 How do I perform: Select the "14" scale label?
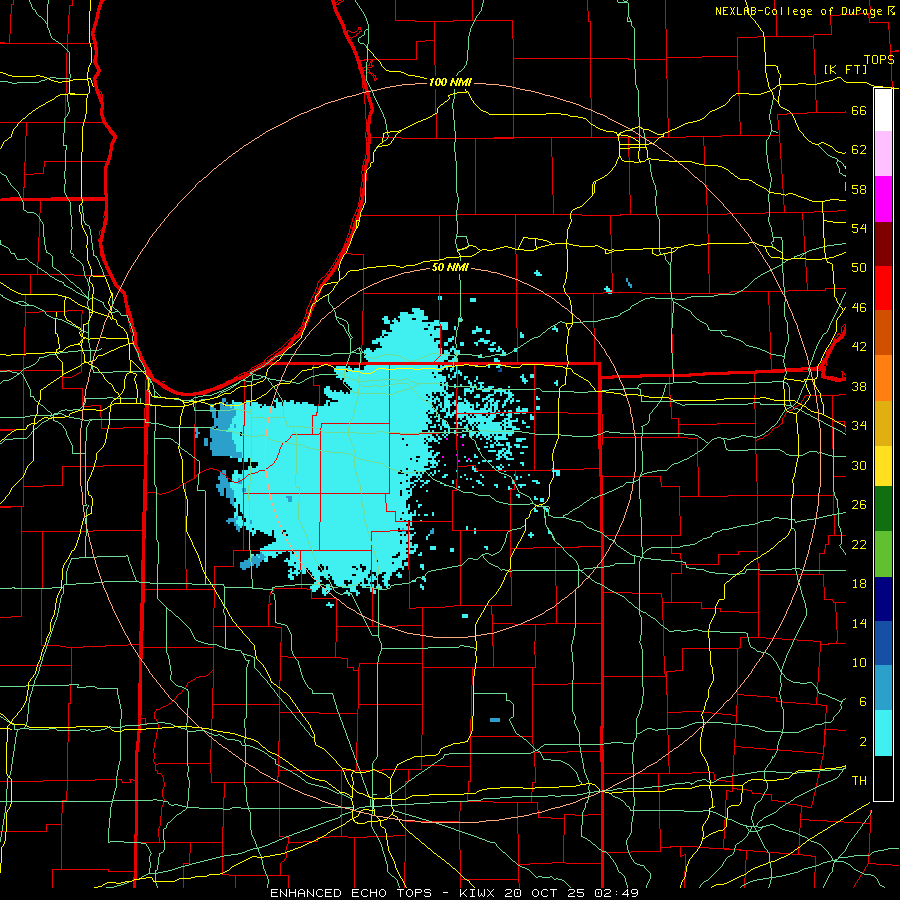pos(859,623)
